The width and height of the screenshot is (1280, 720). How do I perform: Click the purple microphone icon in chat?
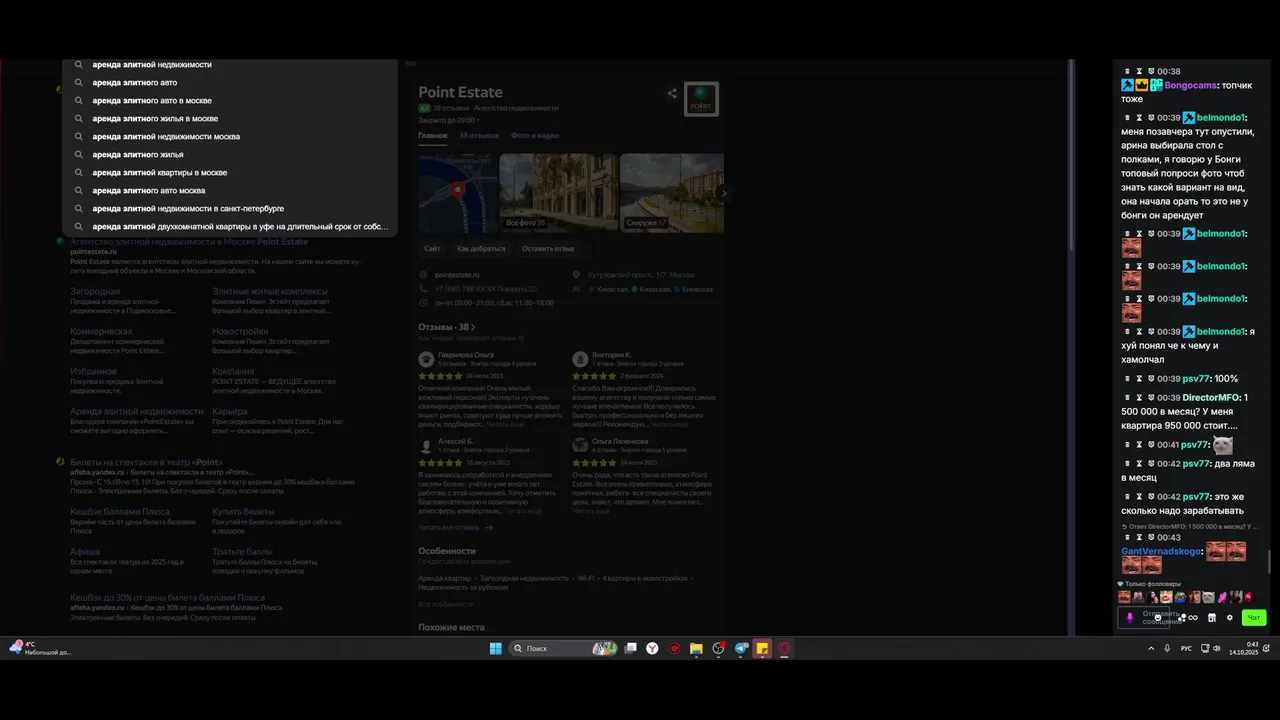click(1130, 618)
